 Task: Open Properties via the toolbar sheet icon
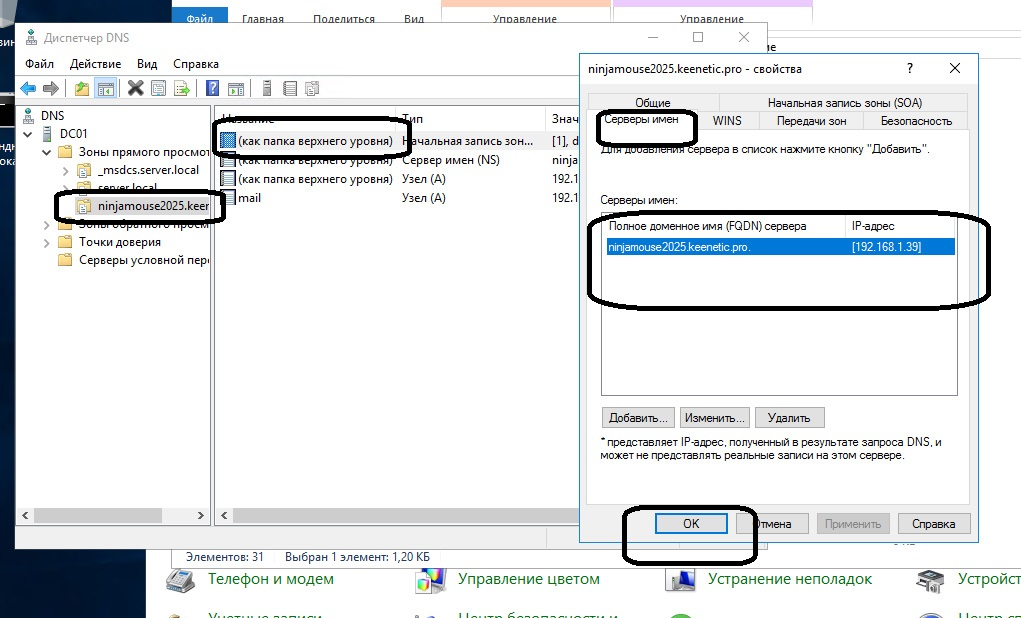click(158, 88)
